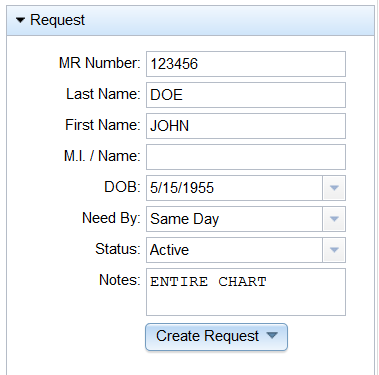
Task: Open the Need By dropdown arrow
Action: click(334, 219)
